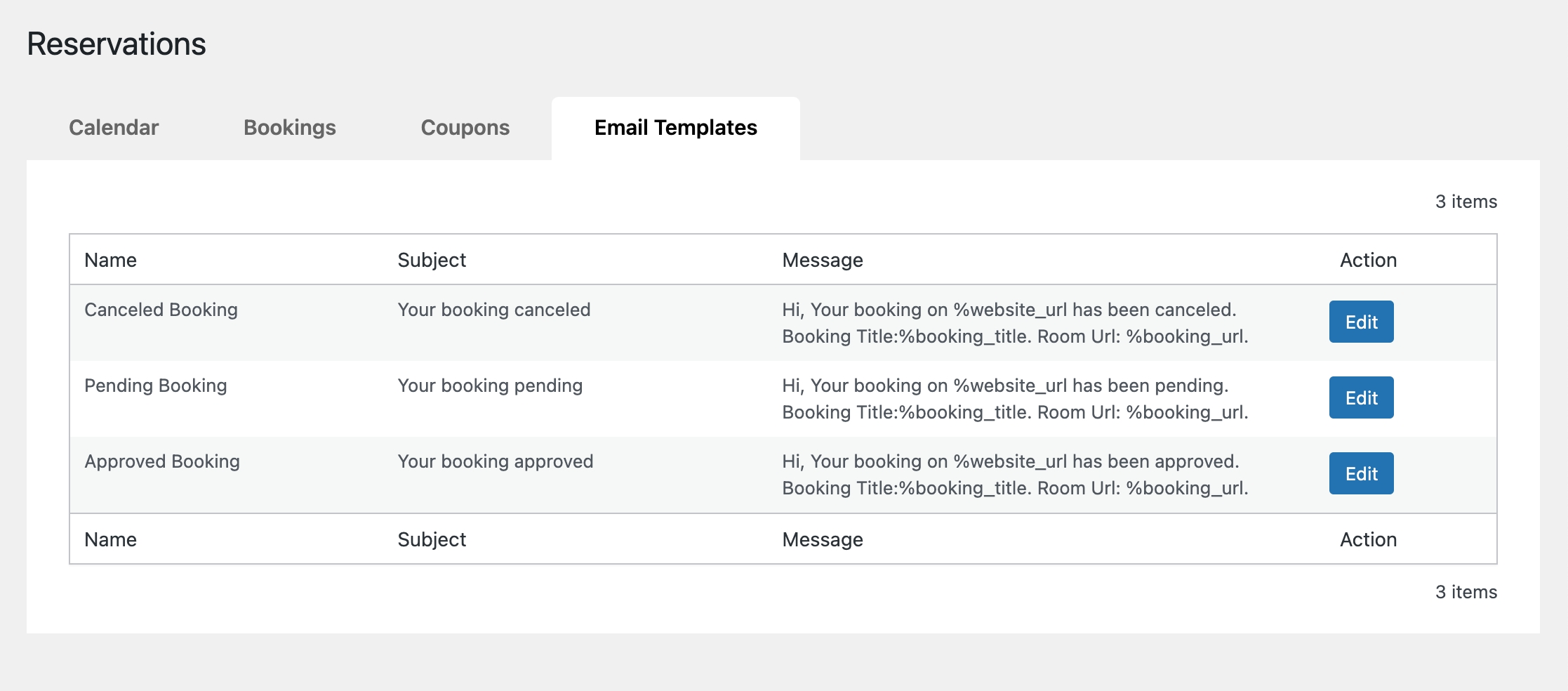Select the Email Templates tab

675,128
